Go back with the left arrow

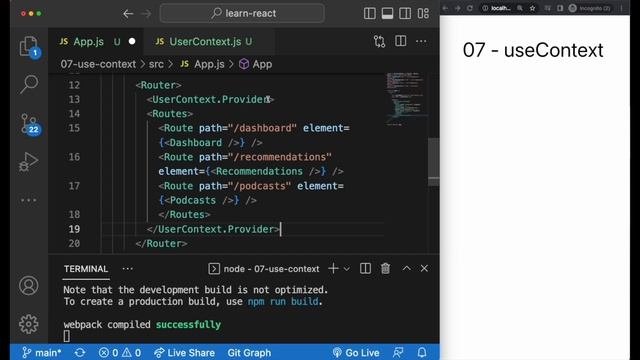128,13
